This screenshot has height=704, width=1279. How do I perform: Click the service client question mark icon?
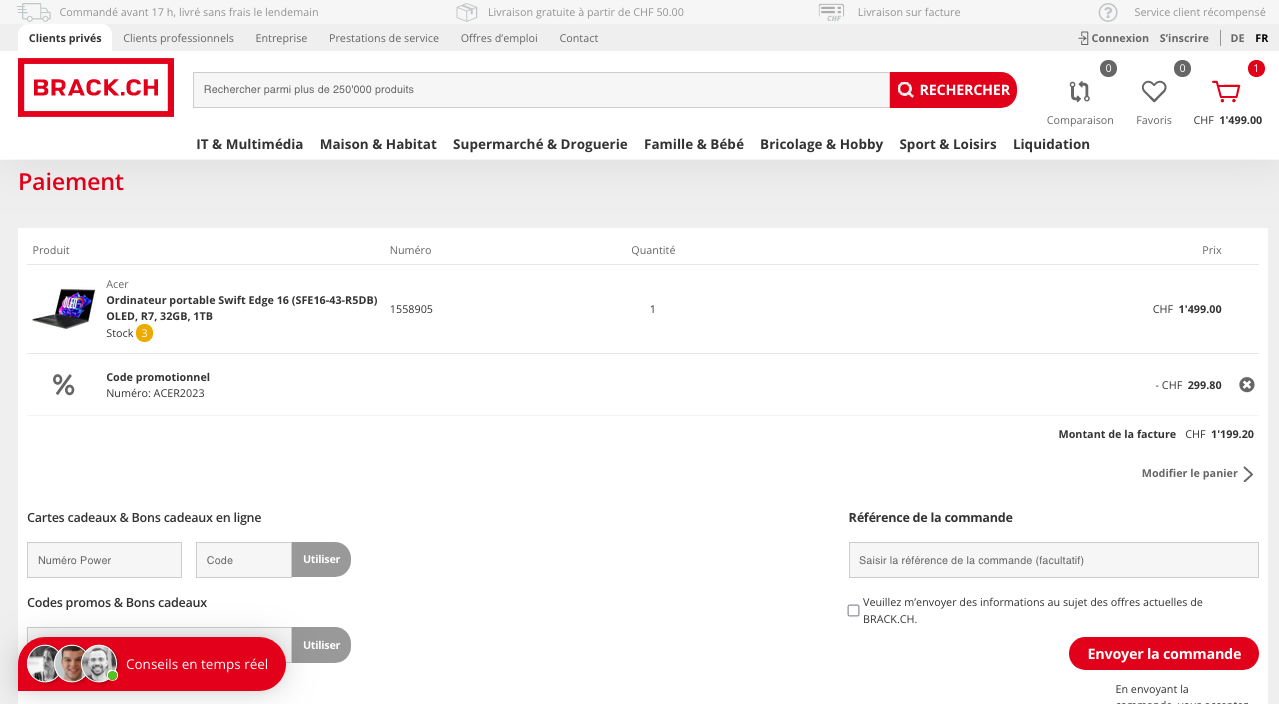(x=1108, y=13)
